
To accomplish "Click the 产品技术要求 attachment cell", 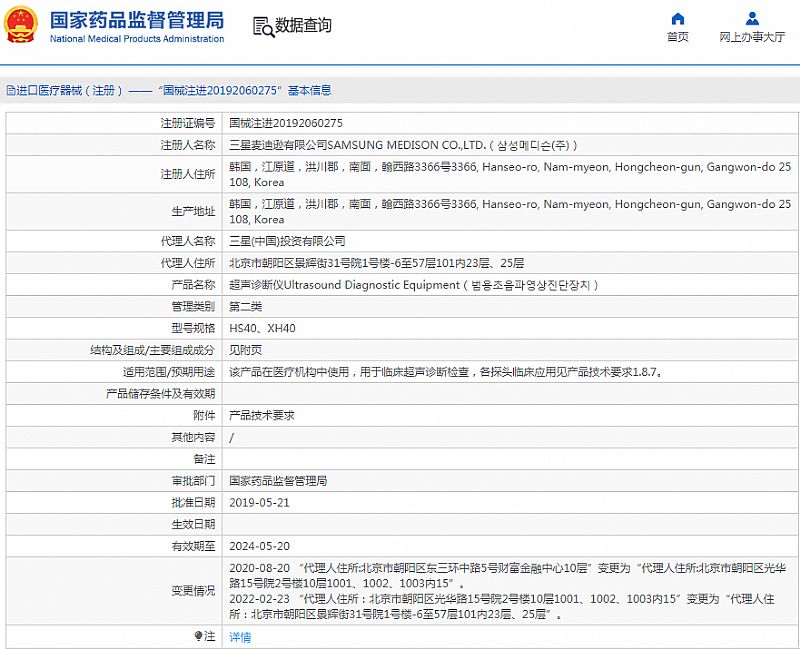I will [x=261, y=415].
